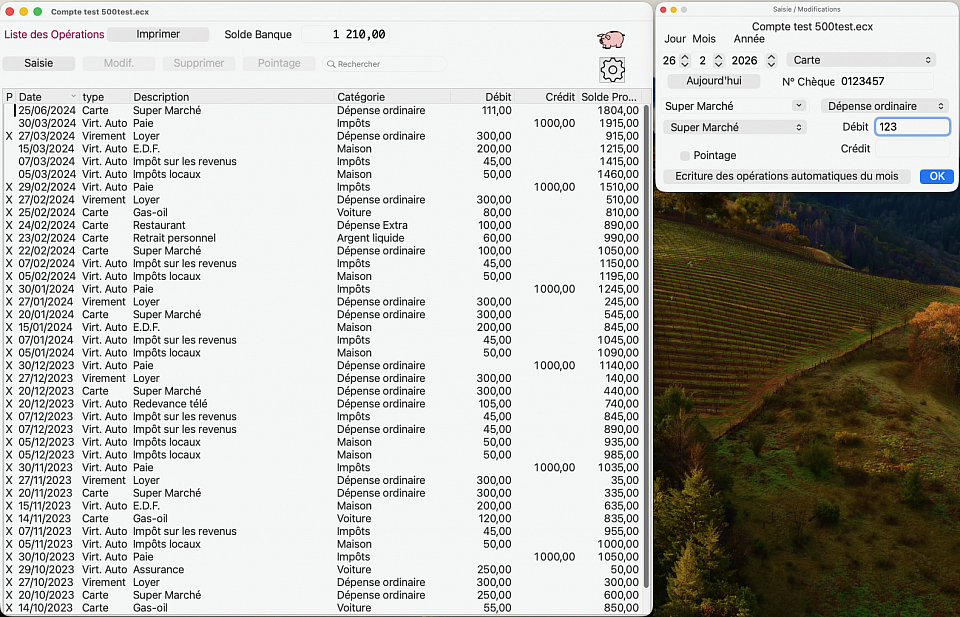The image size is (960, 617).
Task: Click the Catégorie column header
Action: point(392,97)
